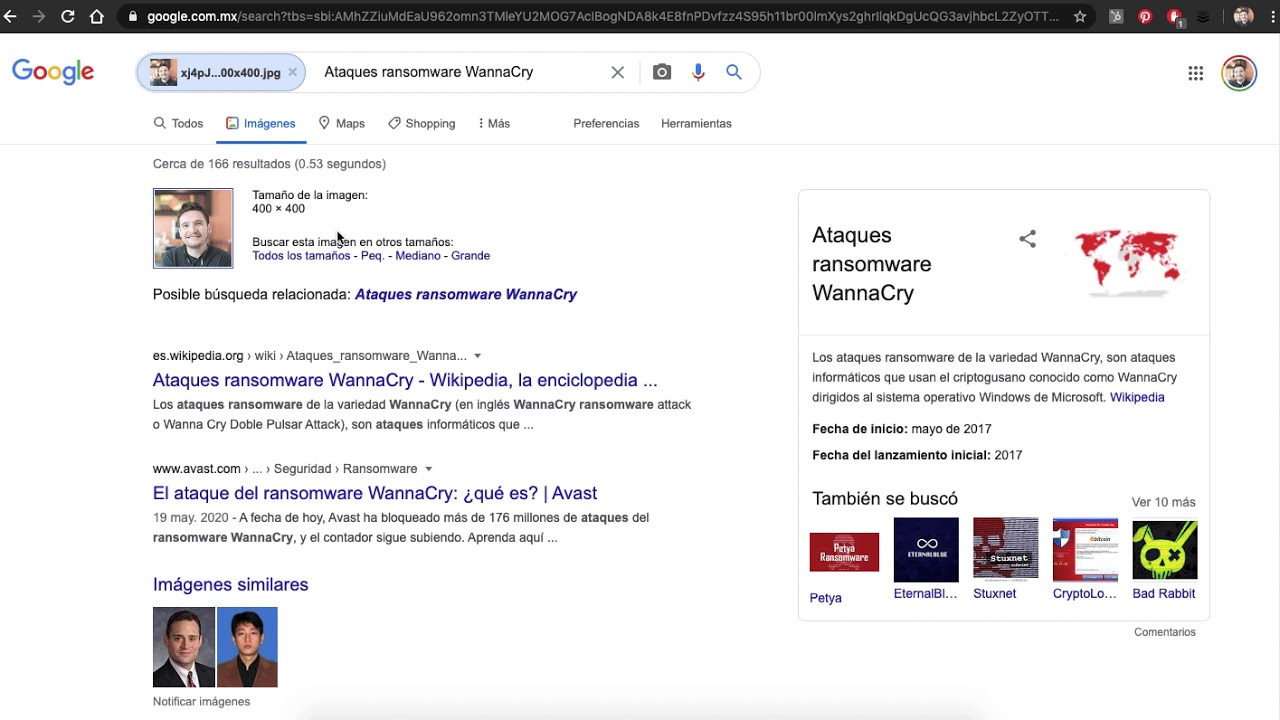Open the browser home page icon
The image size is (1280, 720).
click(x=97, y=16)
